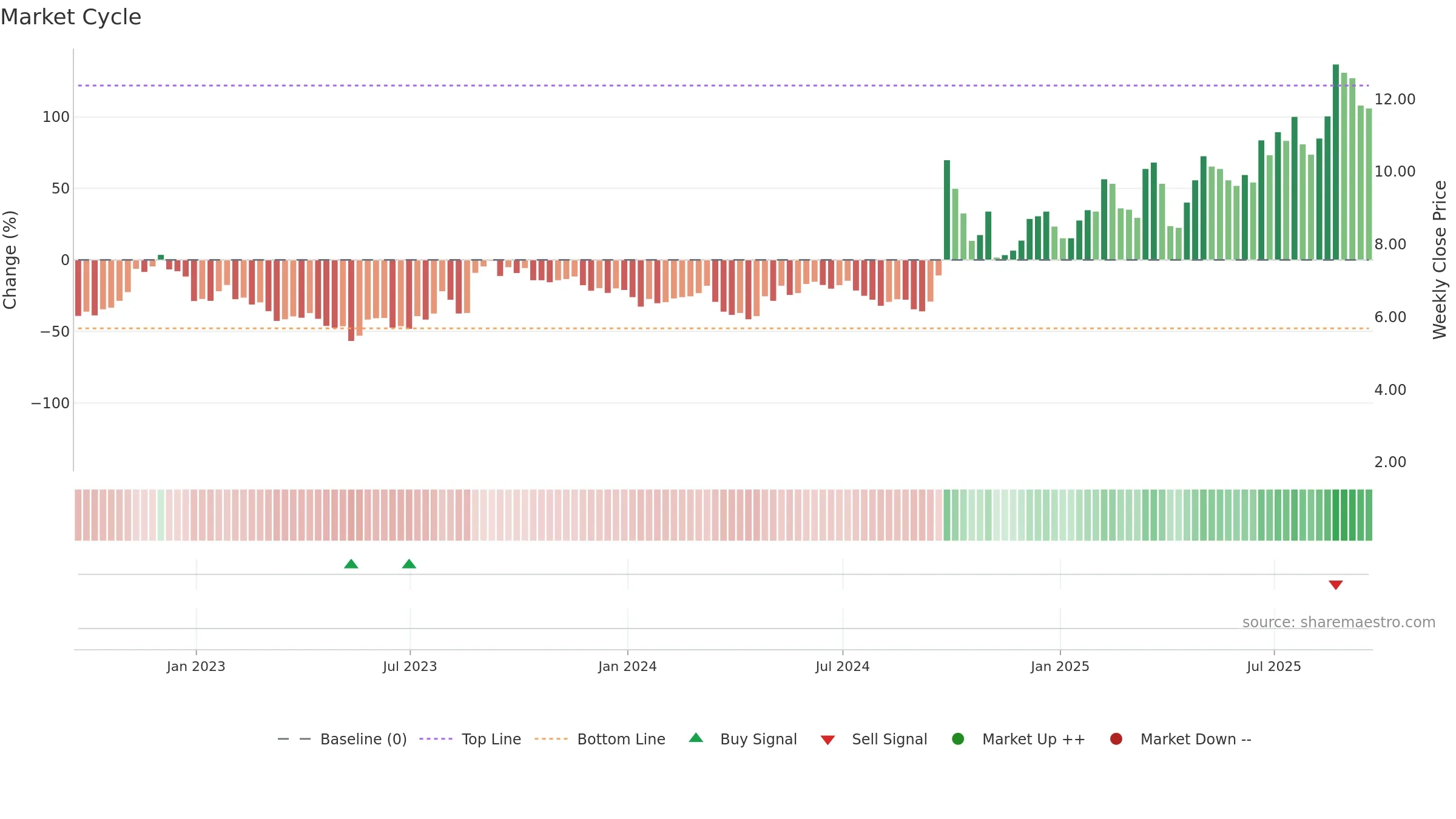
Task: Click the darkest green heatmap cell at right end
Action: coord(1336,515)
